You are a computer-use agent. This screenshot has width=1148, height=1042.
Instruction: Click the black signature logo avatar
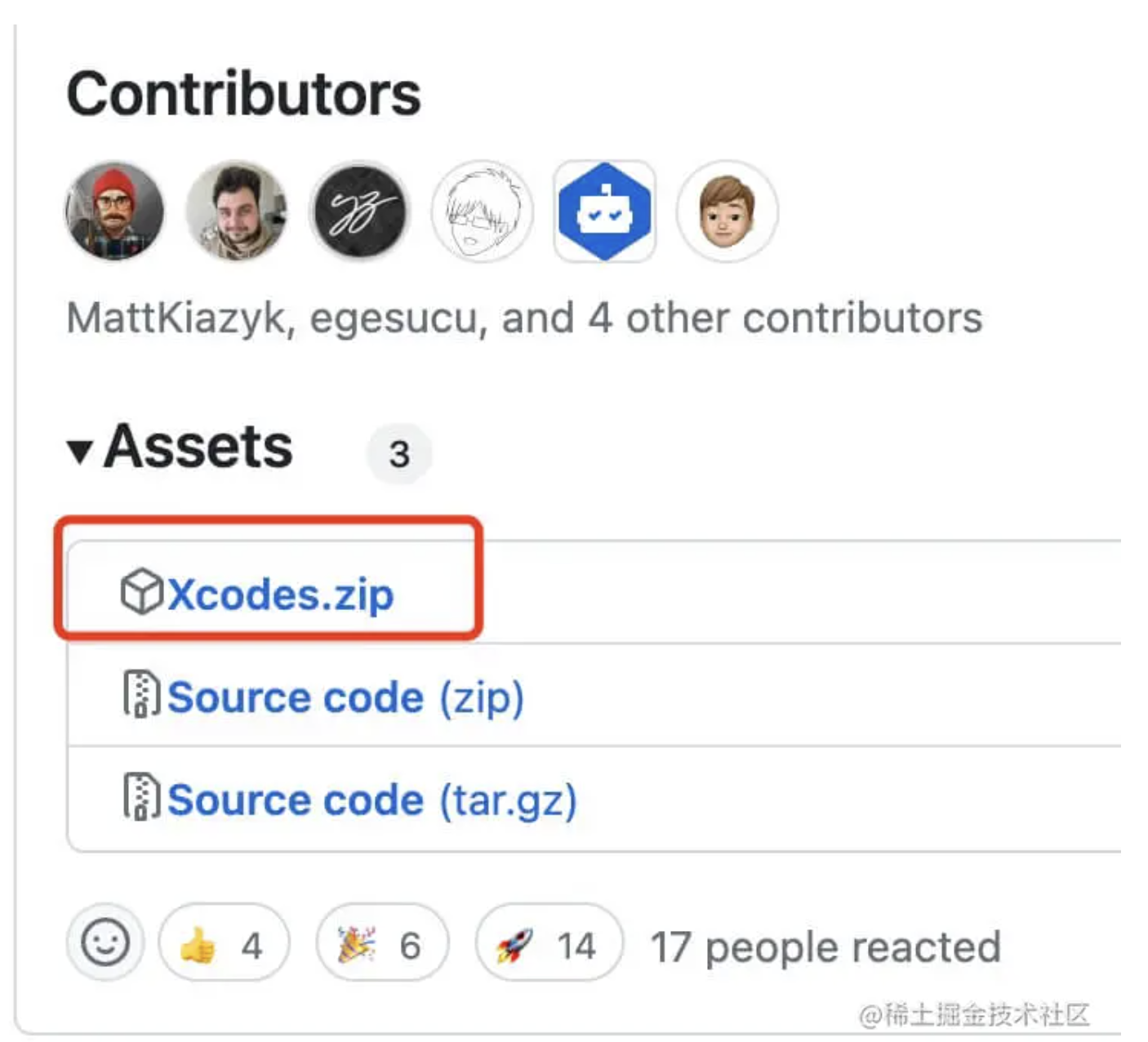(359, 211)
